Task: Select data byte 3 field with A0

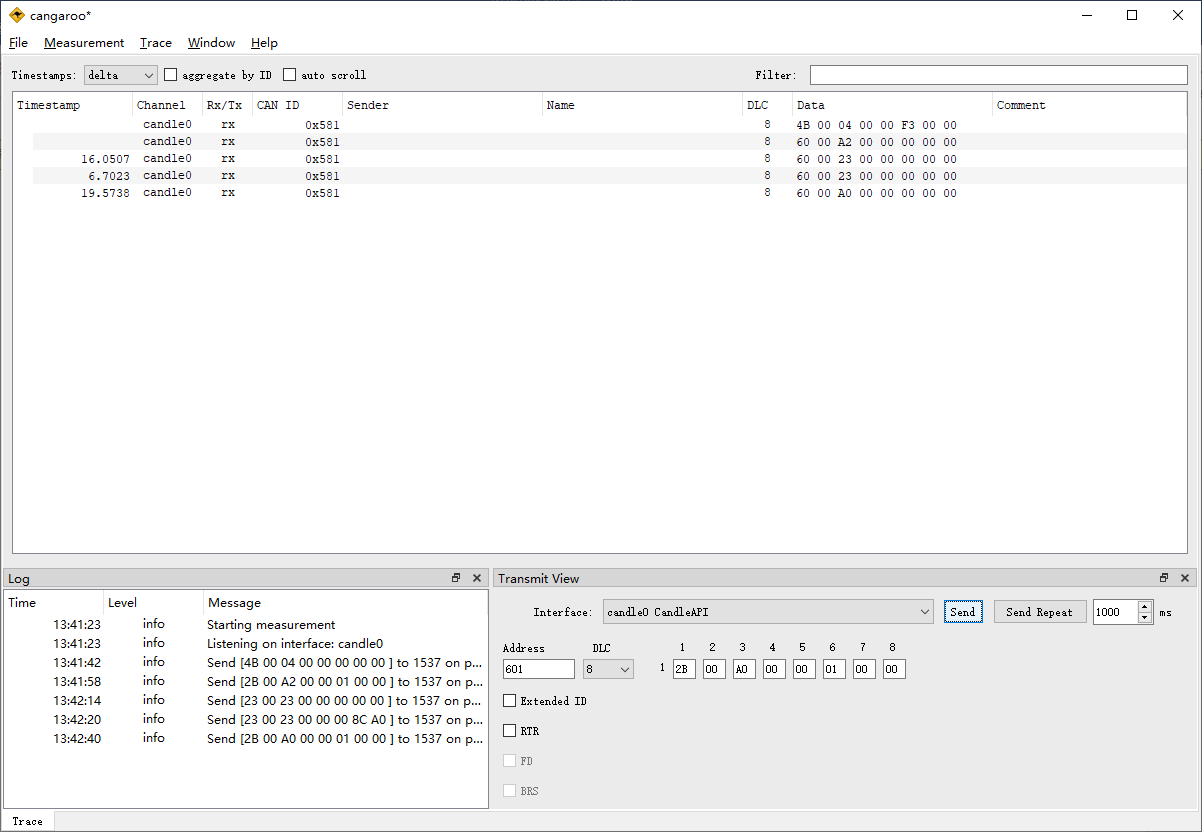Action: click(x=744, y=669)
